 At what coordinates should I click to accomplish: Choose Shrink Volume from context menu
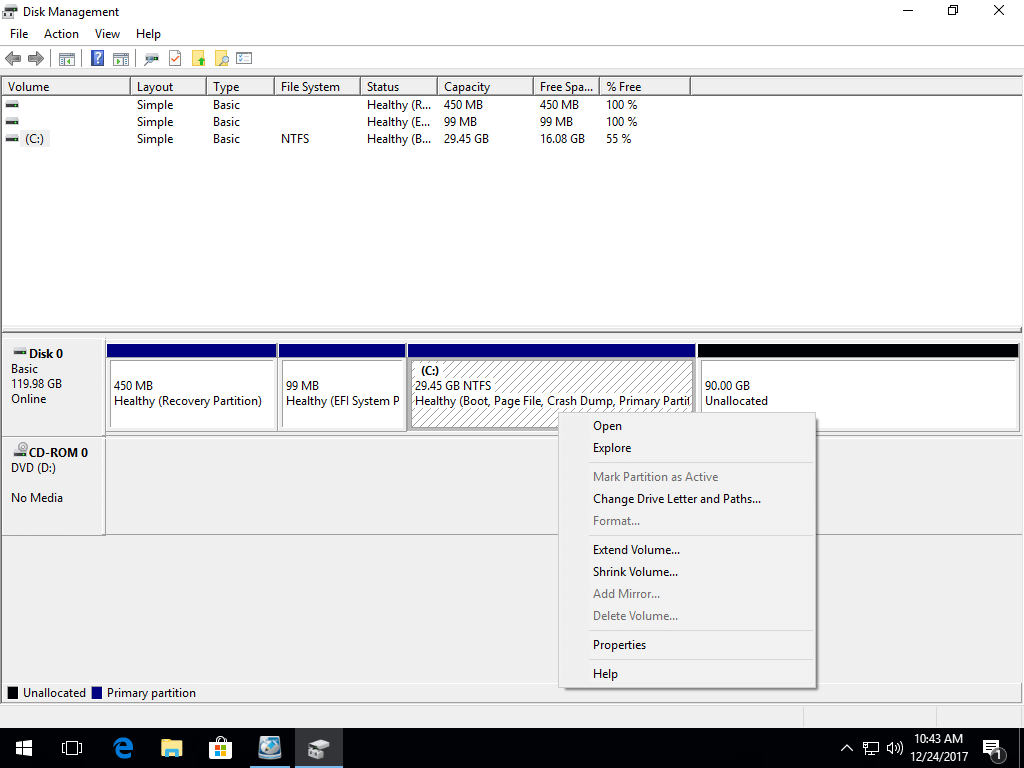coord(687,572)
